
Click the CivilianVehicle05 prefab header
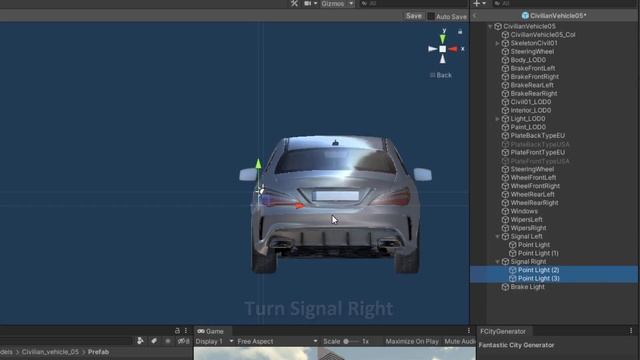[554, 16]
